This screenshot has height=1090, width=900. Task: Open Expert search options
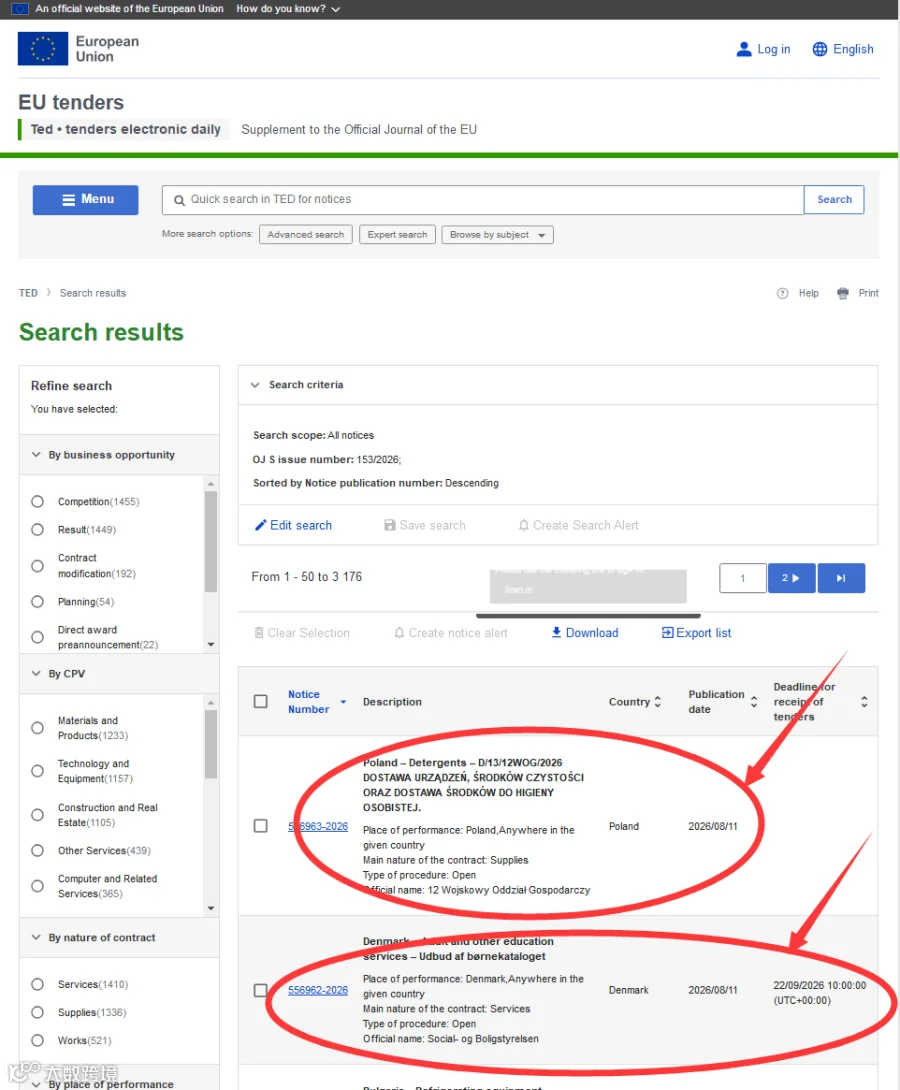398,235
